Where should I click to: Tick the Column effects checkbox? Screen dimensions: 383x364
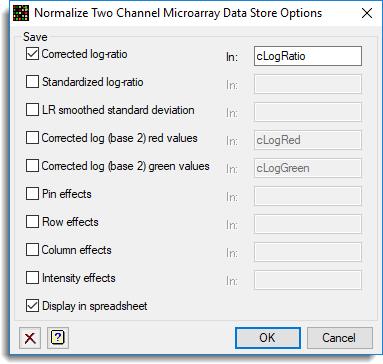pyautogui.click(x=32, y=250)
